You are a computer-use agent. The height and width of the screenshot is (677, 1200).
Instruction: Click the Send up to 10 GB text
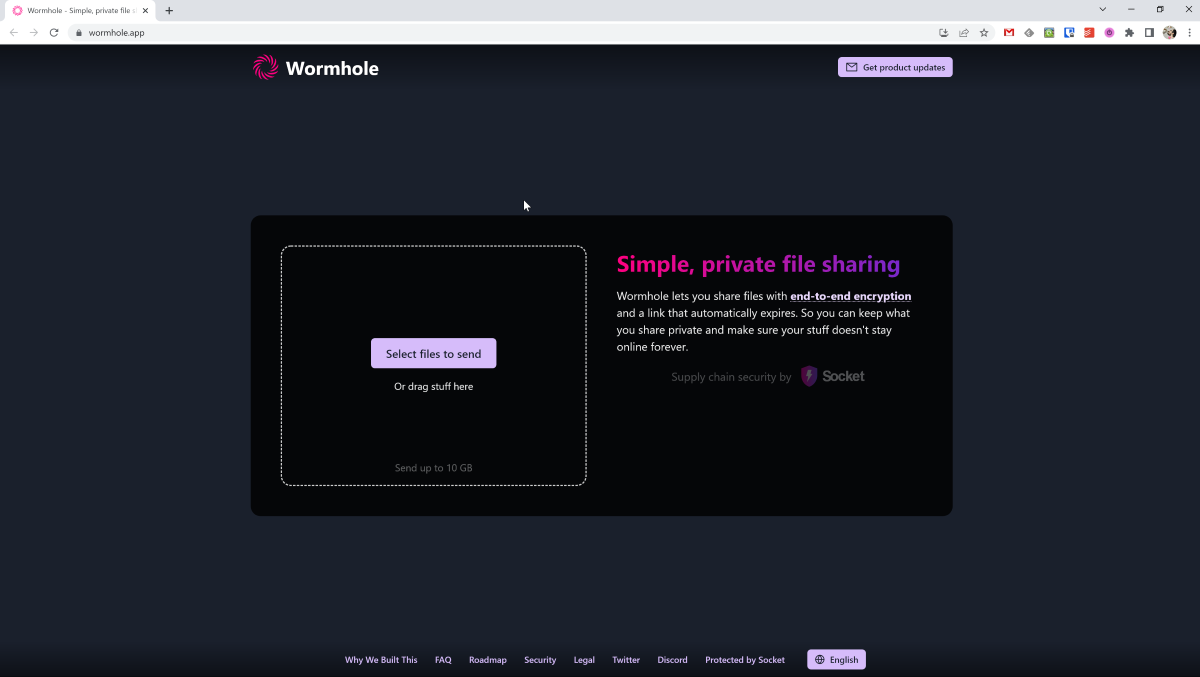tap(433, 468)
